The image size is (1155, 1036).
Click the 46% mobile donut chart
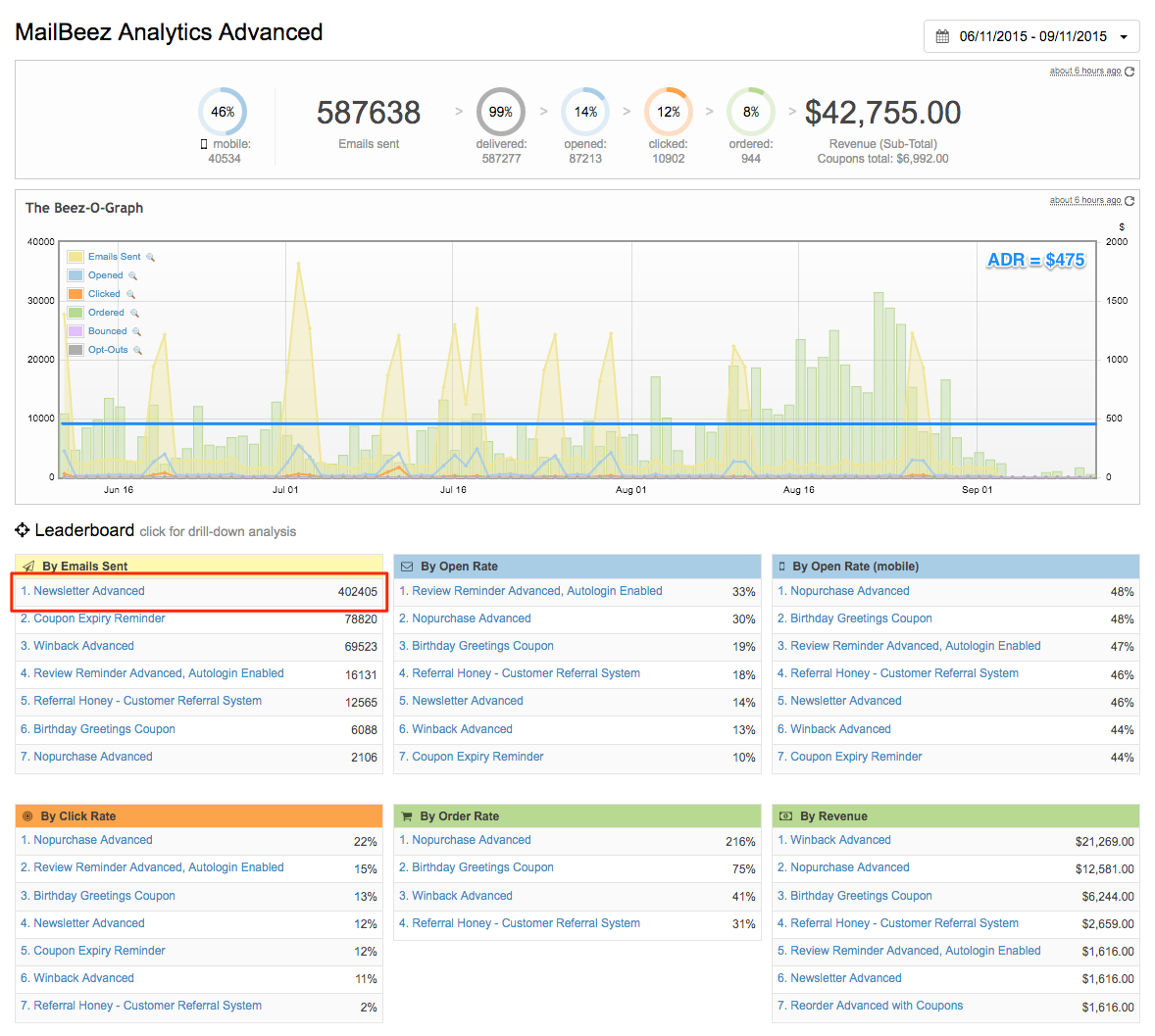[223, 112]
